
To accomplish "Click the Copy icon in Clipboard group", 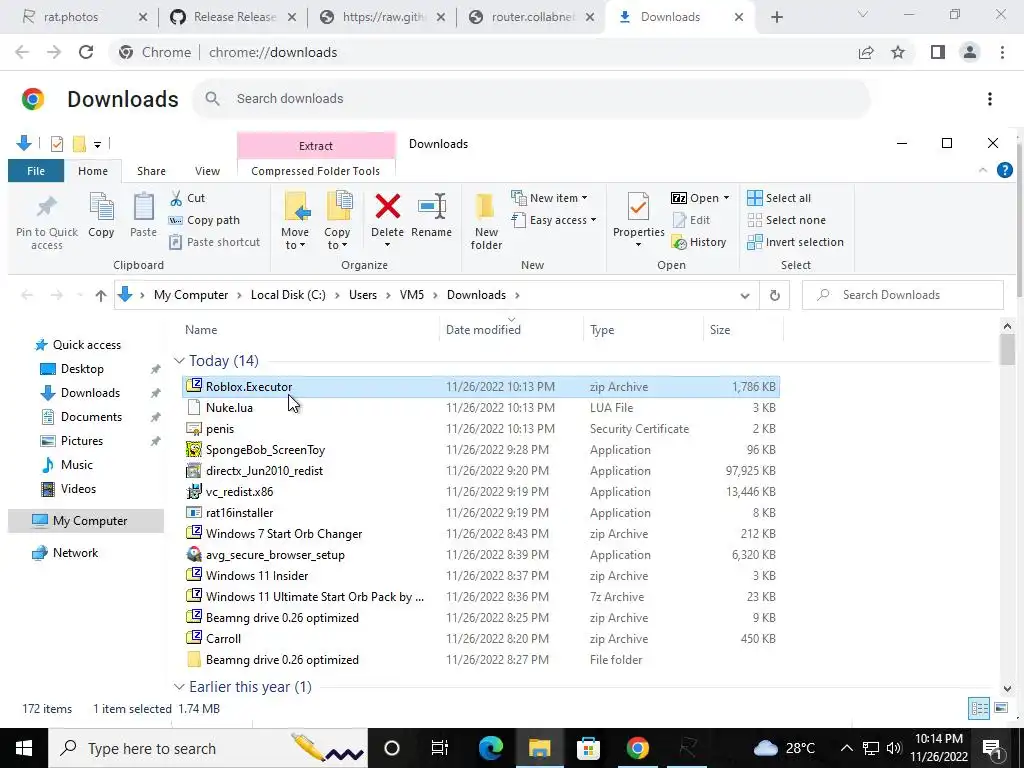I will click(101, 207).
